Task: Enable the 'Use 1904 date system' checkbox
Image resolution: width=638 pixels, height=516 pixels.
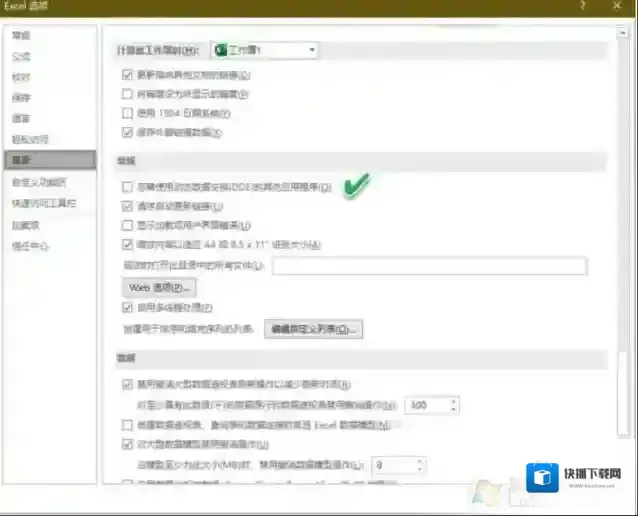Action: coord(127,113)
